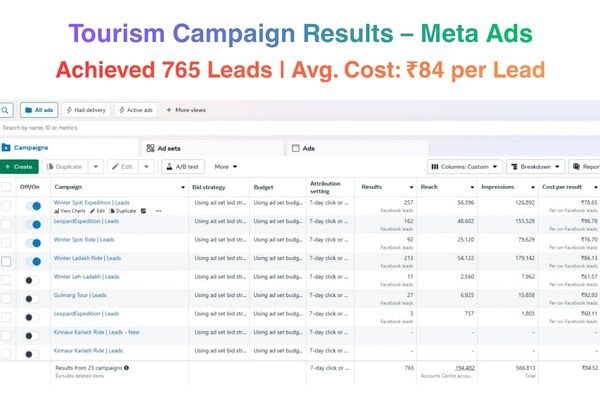Screen dimensions: 600x400
Task: Click More views to add a view
Action: (186, 110)
